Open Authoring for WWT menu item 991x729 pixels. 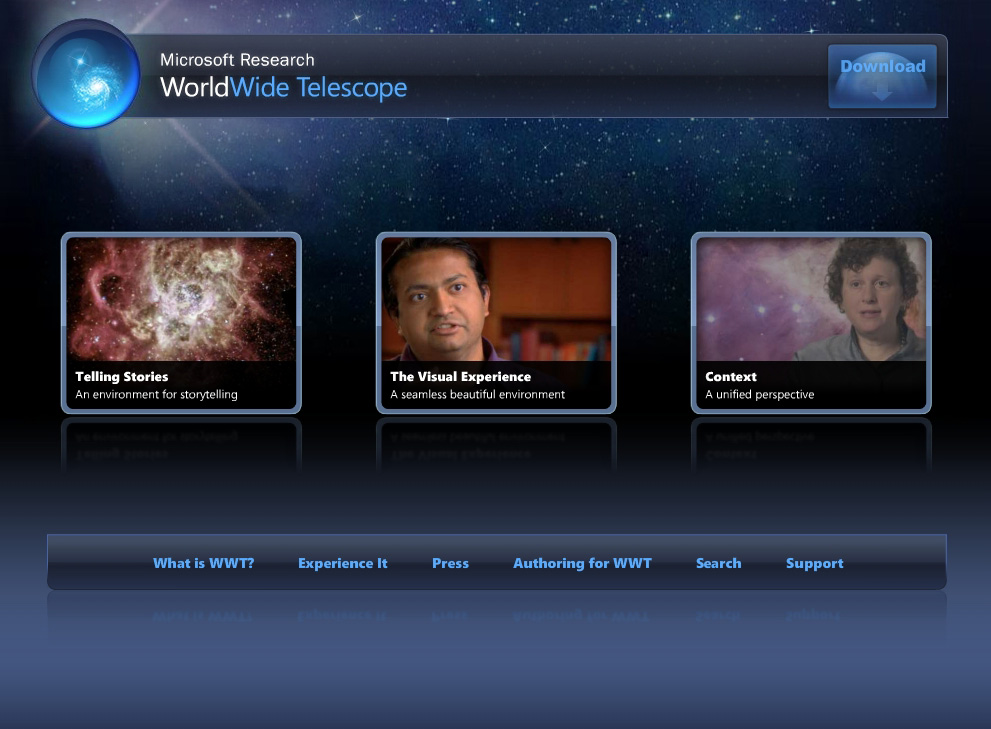click(x=582, y=563)
